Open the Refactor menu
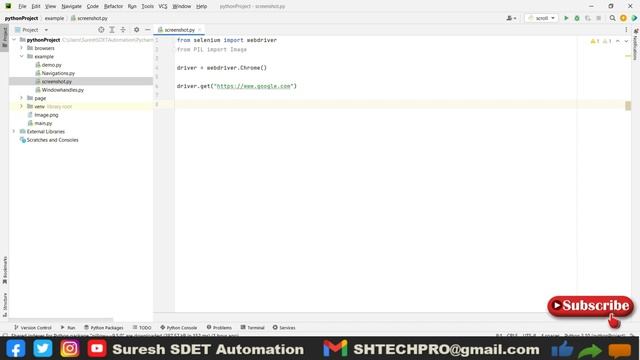Screen dimensions: 640x360 (113, 6)
